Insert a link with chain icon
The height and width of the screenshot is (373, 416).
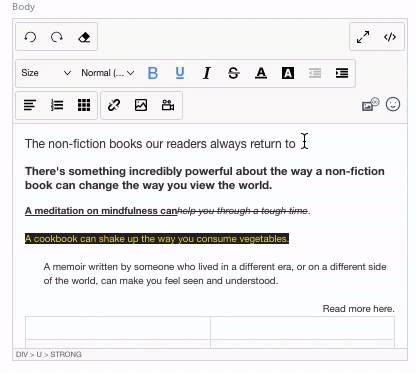[x=114, y=105]
